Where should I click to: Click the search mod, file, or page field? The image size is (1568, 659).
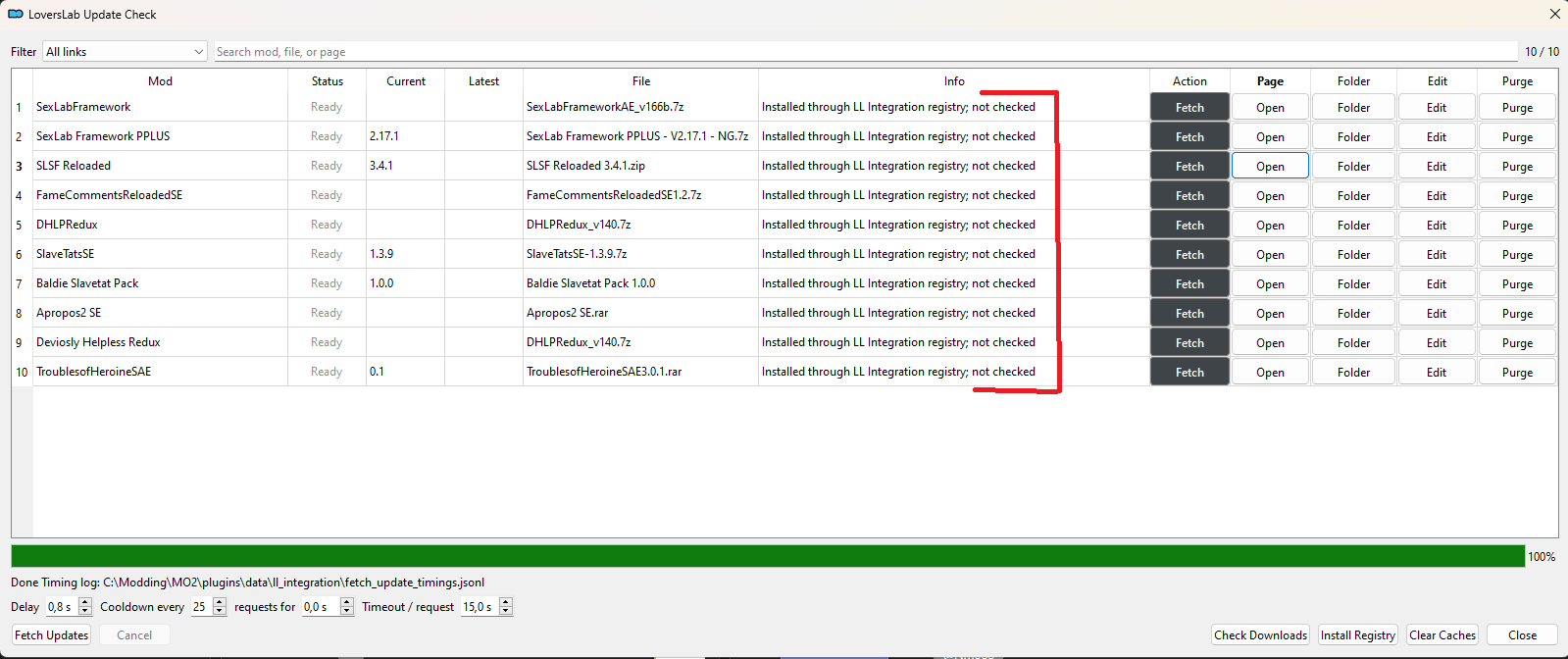pyautogui.click(x=866, y=52)
